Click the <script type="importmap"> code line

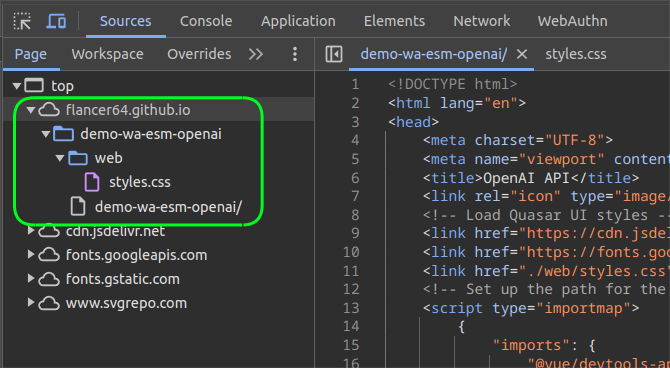pyautogui.click(x=531, y=308)
